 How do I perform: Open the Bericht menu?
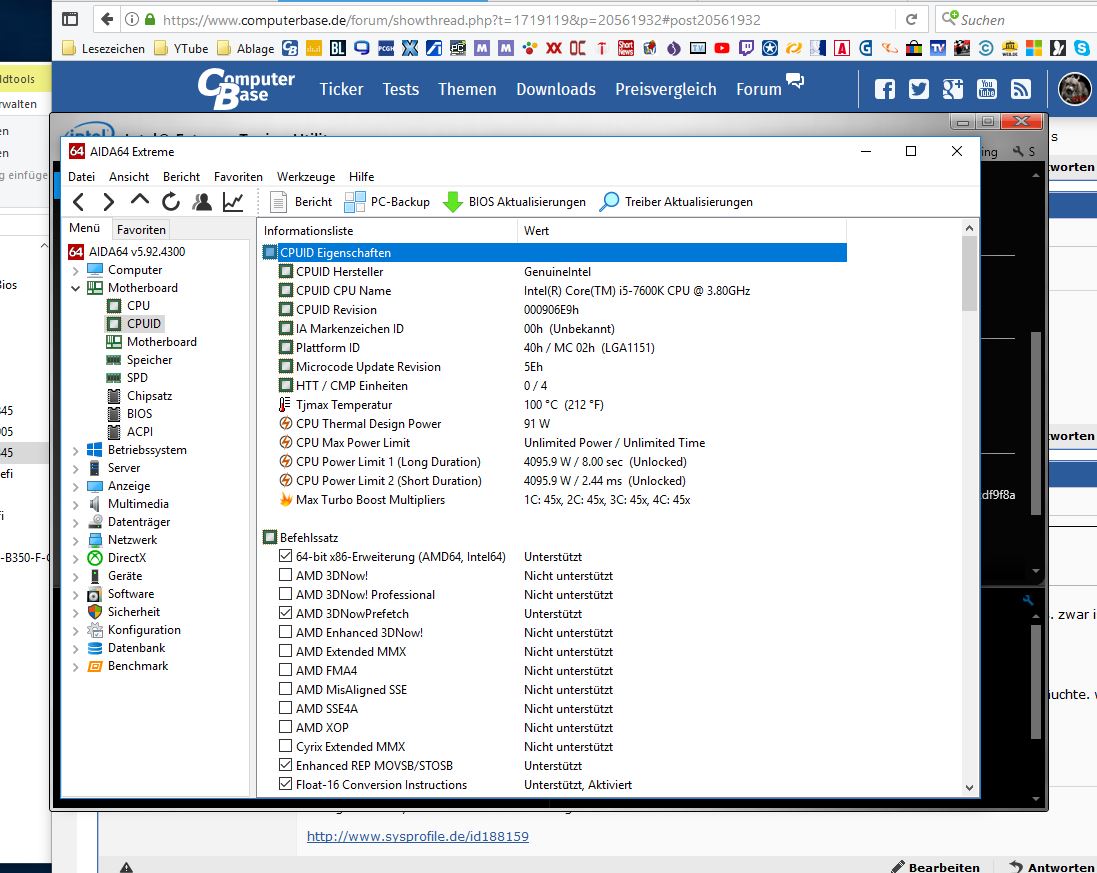[181, 177]
